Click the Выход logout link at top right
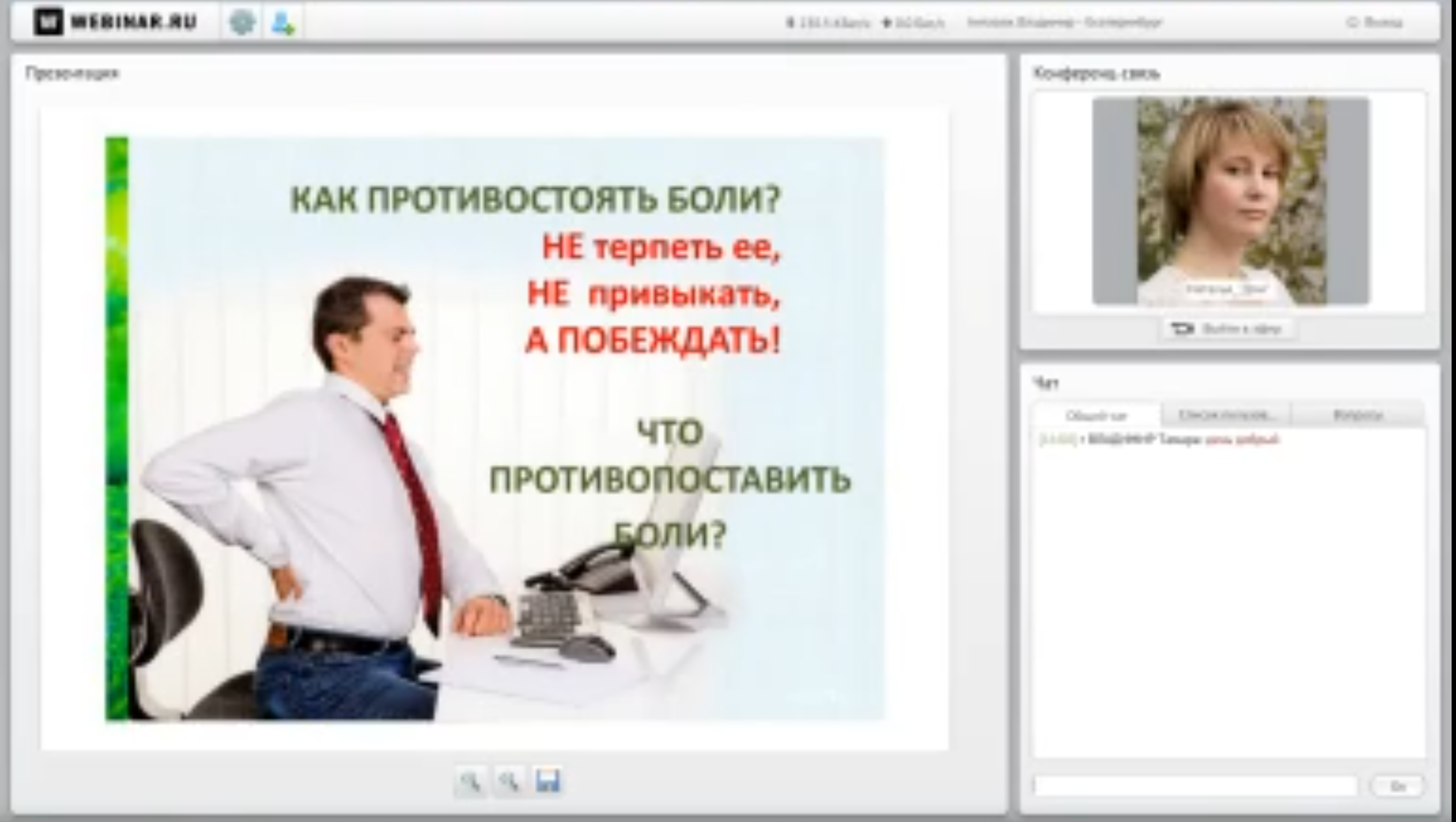The image size is (1456, 822). click(x=1376, y=23)
